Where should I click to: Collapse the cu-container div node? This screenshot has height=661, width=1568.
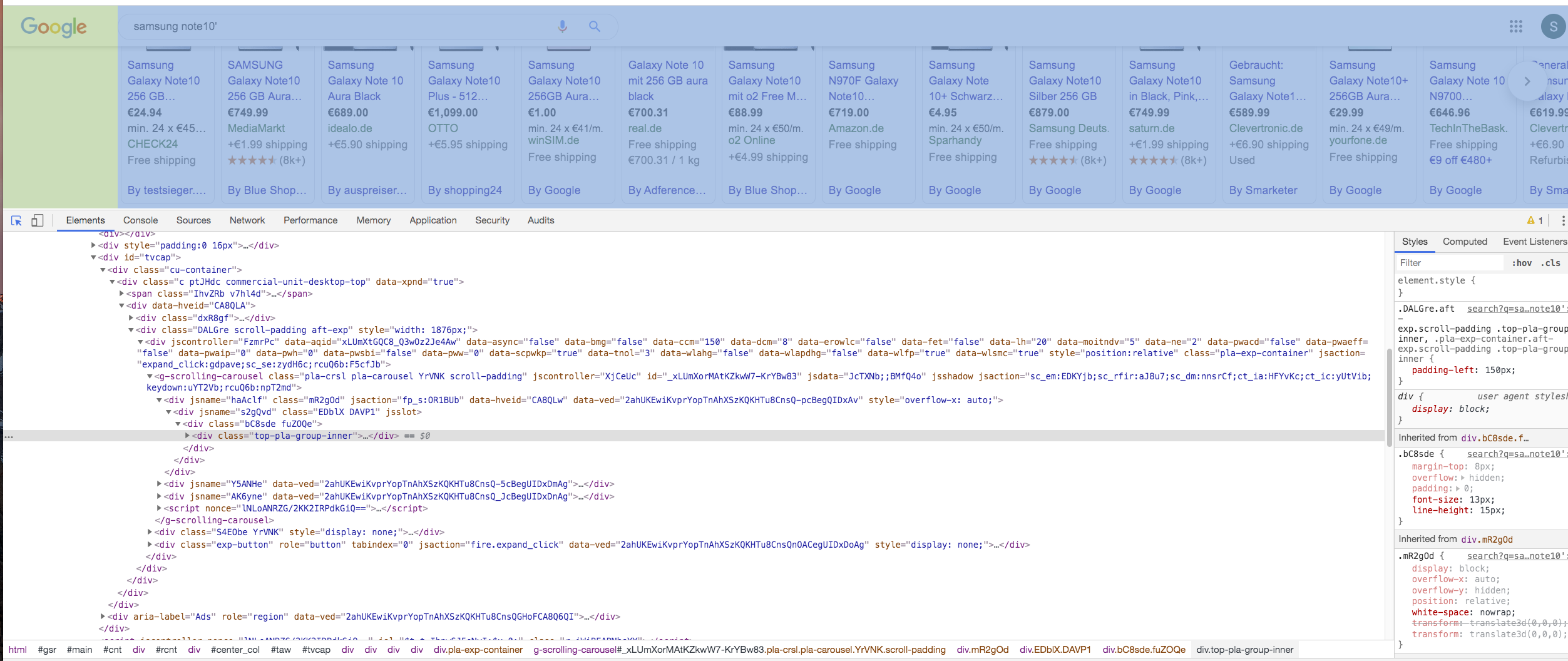tap(103, 270)
